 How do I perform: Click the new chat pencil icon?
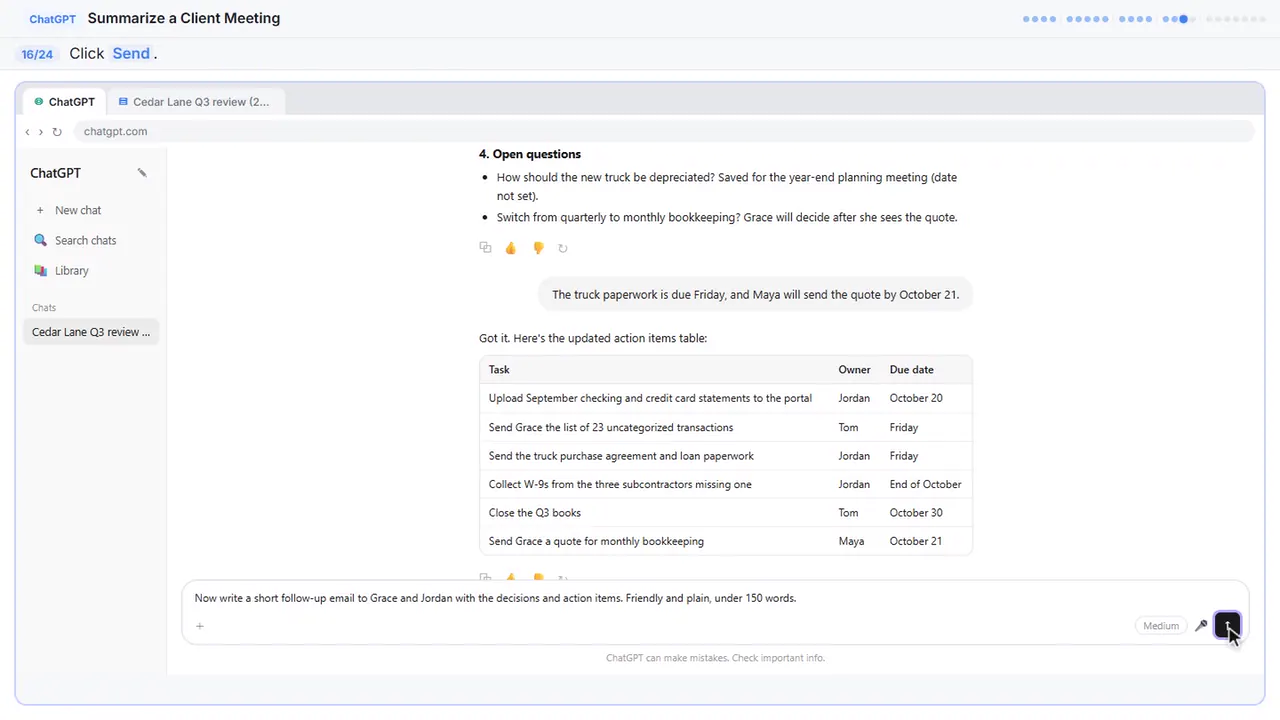point(142,173)
